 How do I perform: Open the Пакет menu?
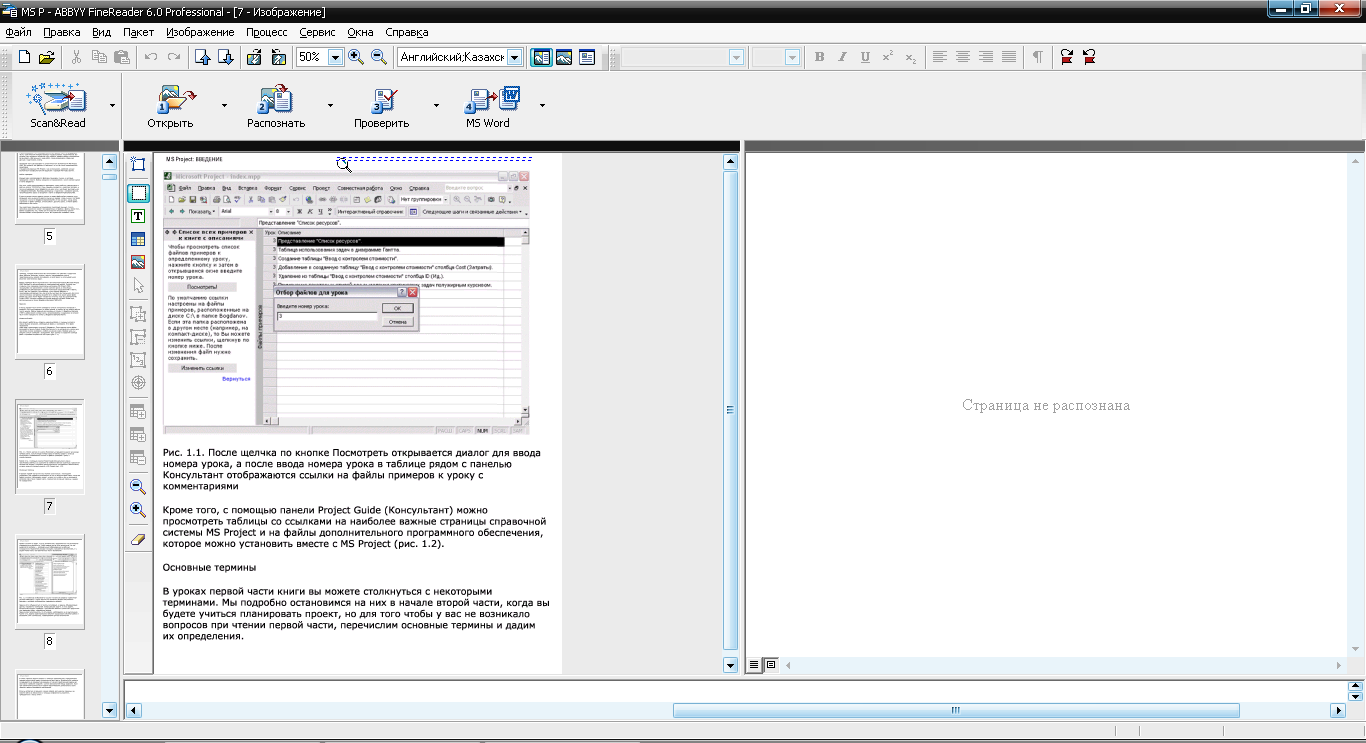click(x=139, y=32)
